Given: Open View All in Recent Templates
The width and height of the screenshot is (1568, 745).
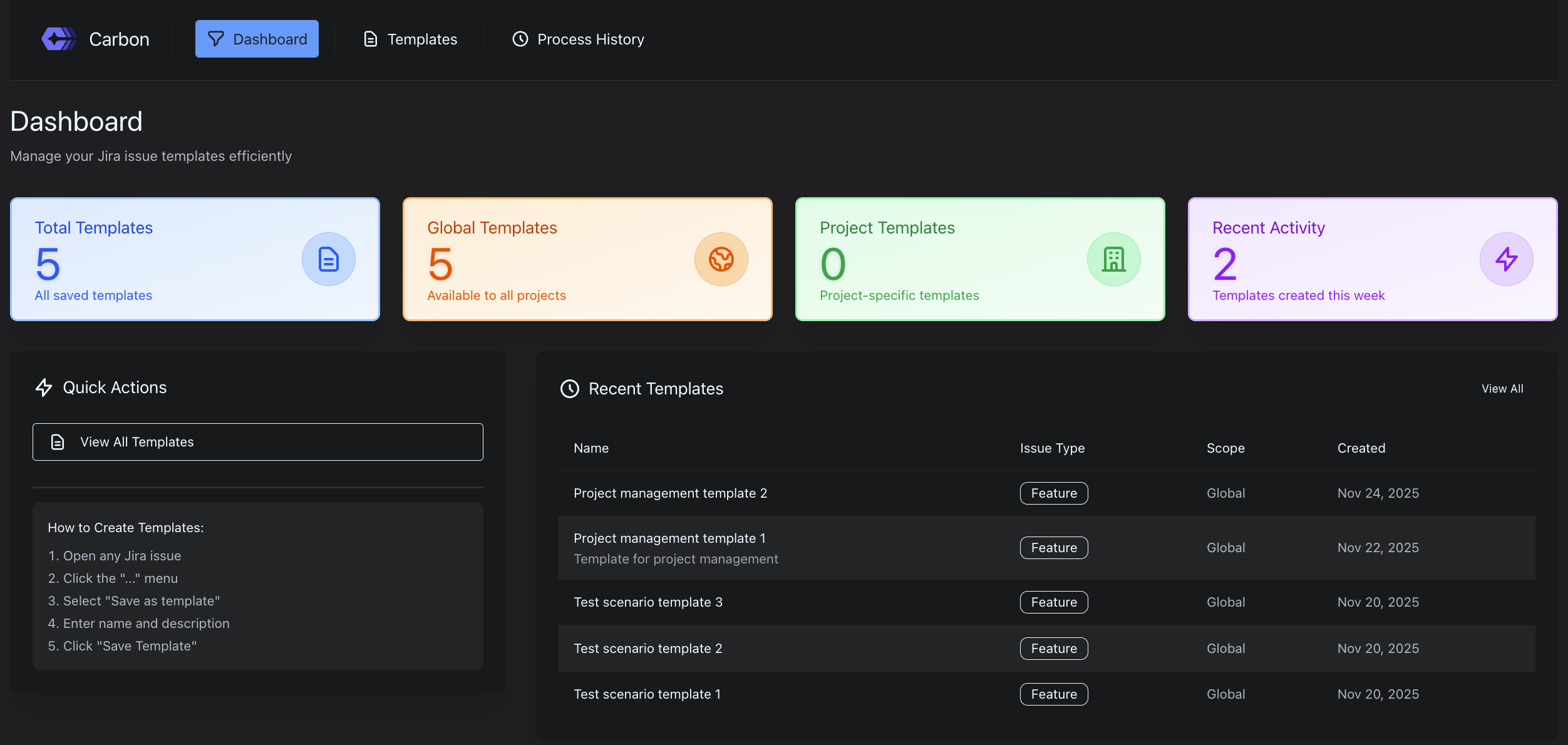Looking at the screenshot, I should (x=1502, y=388).
